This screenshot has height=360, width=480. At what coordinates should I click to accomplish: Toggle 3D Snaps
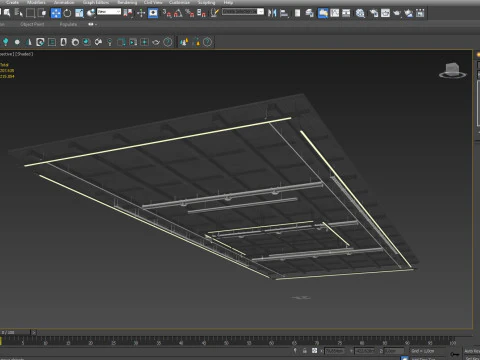166,13
